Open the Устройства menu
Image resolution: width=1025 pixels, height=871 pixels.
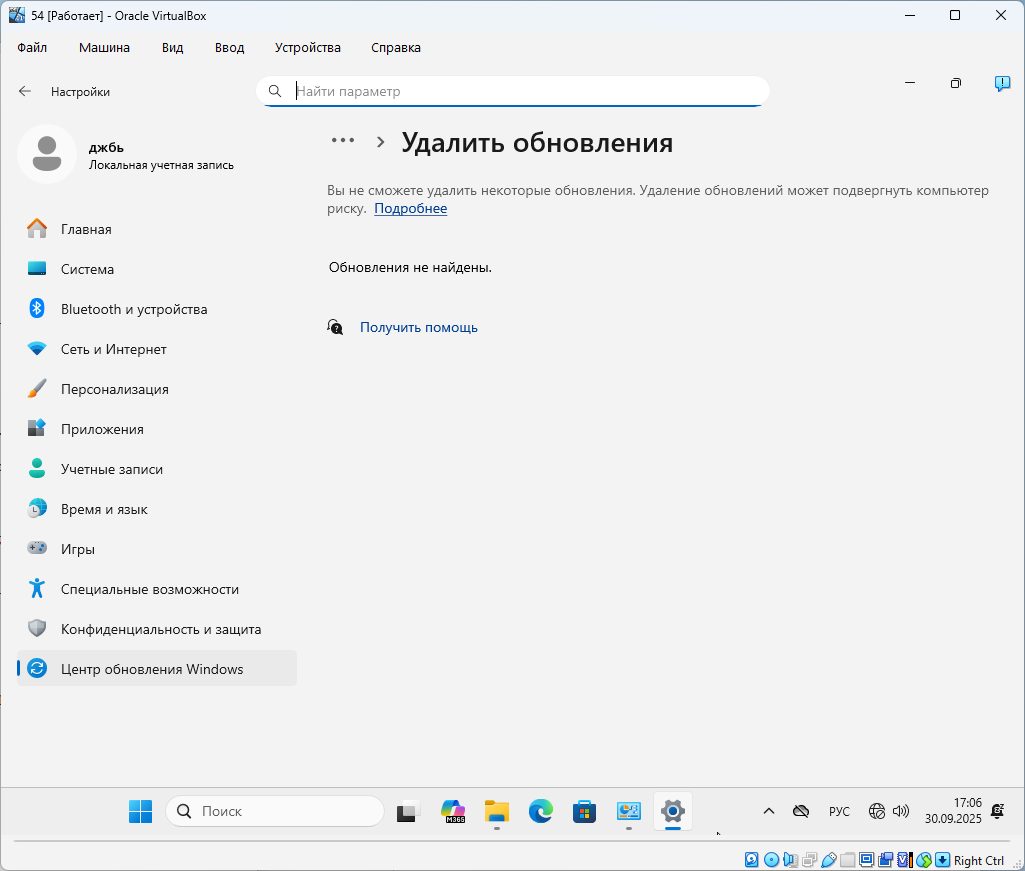pos(308,47)
